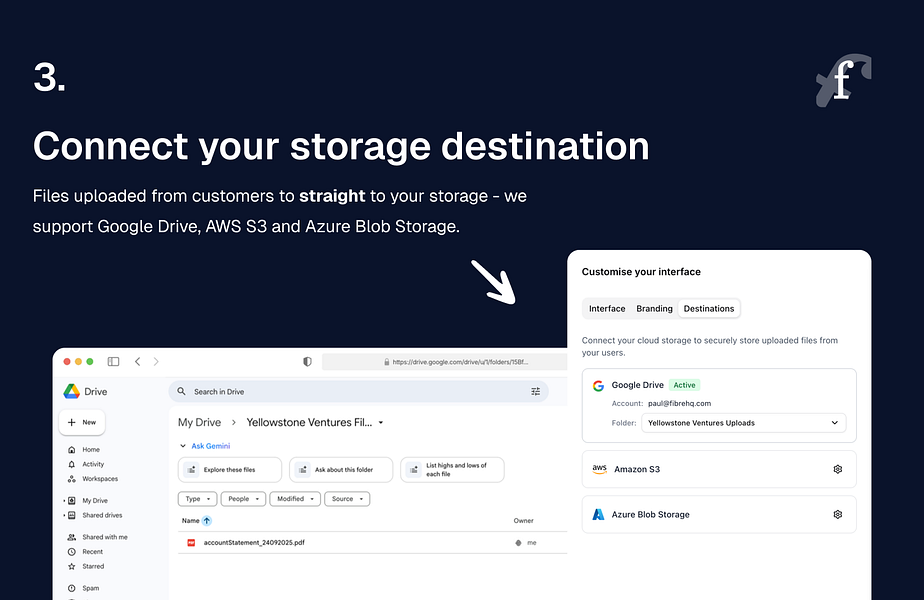Click List highs and lows suggestion
Viewport: 924px width, 600px height.
click(453, 470)
